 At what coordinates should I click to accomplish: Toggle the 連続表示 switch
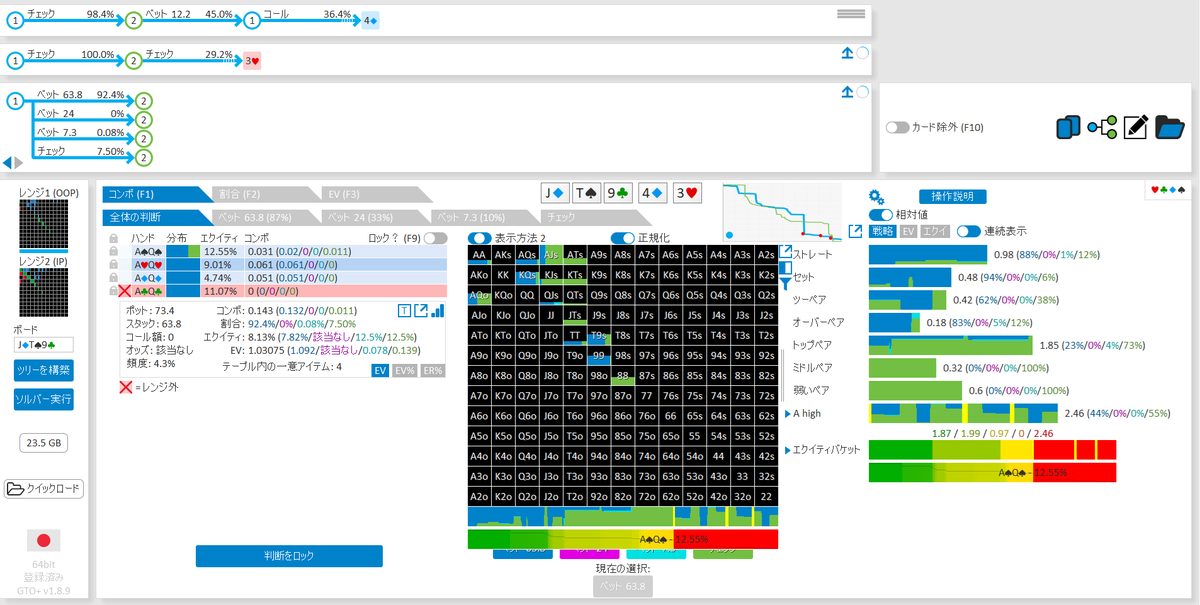(968, 231)
